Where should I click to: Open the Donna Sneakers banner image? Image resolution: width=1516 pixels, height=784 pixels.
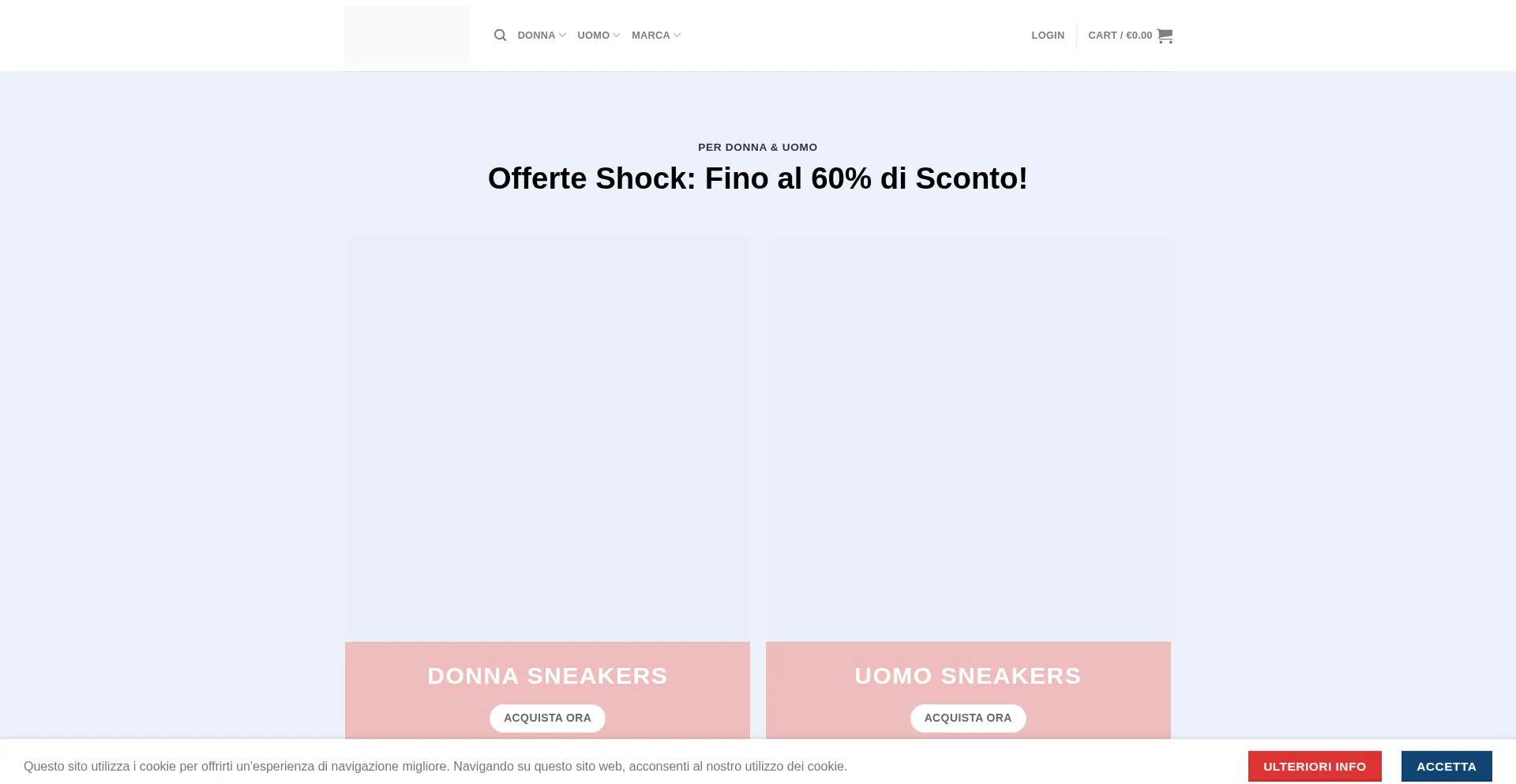pos(547,439)
